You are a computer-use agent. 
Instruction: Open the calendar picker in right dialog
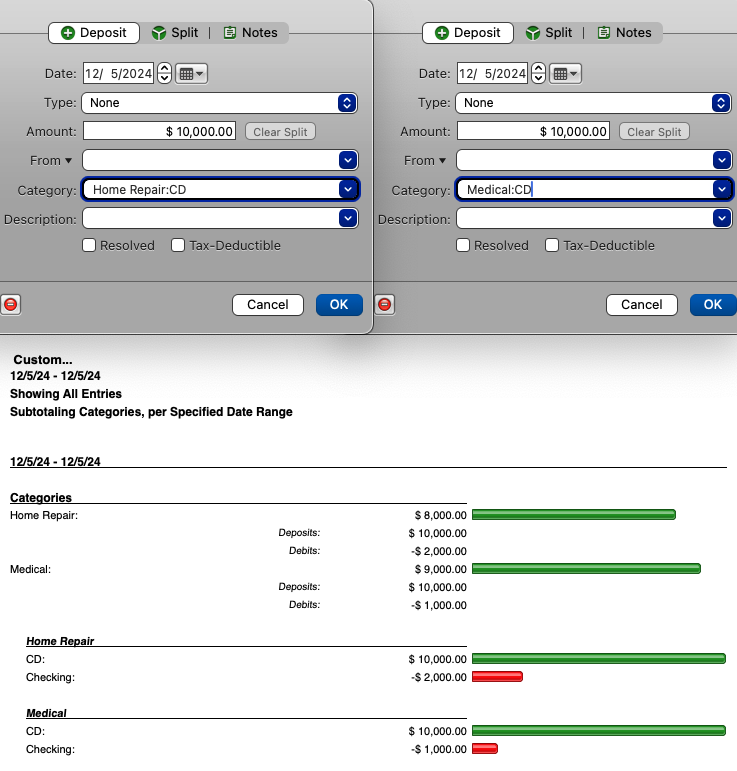click(x=565, y=74)
